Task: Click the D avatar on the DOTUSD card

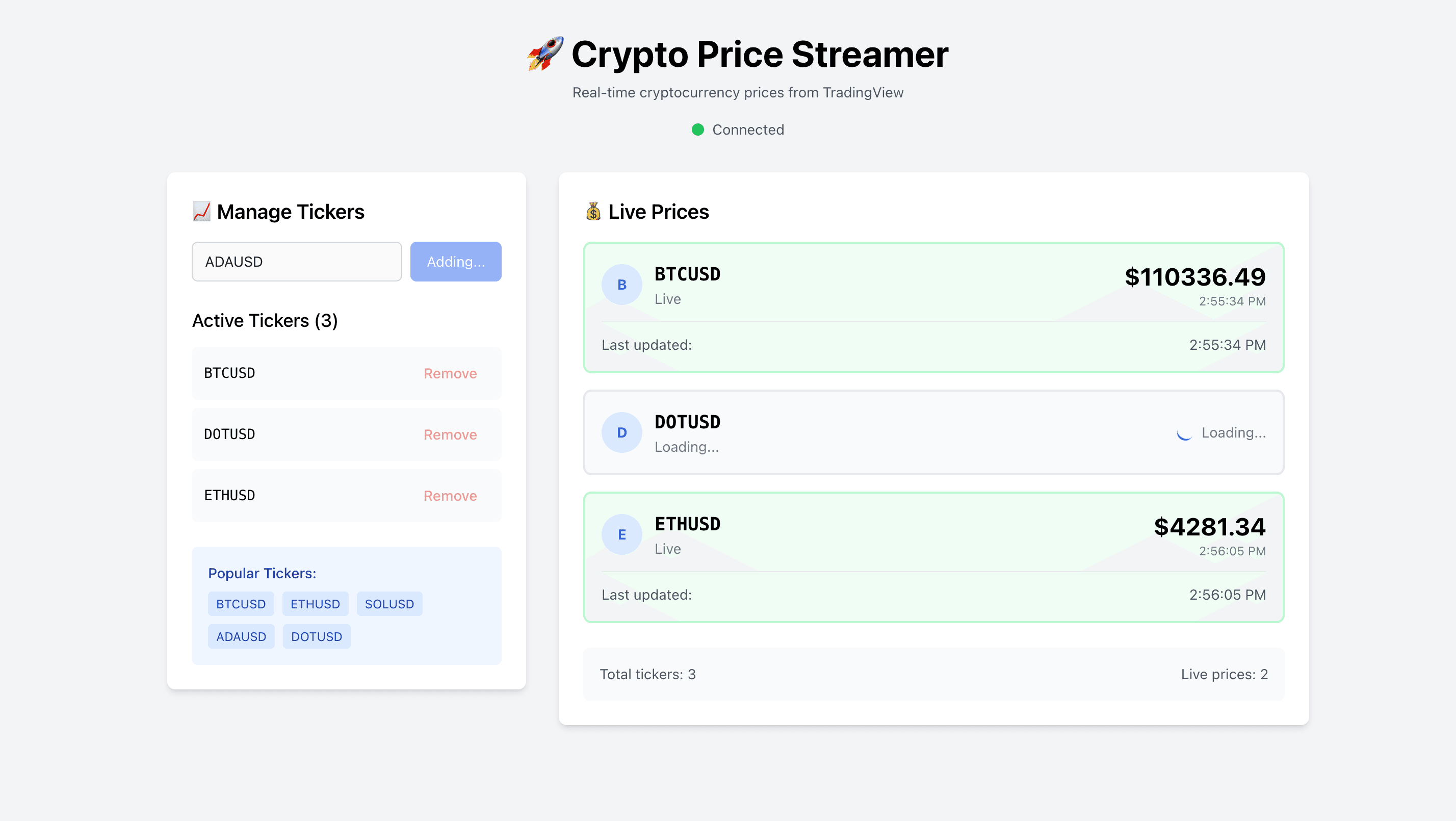Action: [622, 432]
